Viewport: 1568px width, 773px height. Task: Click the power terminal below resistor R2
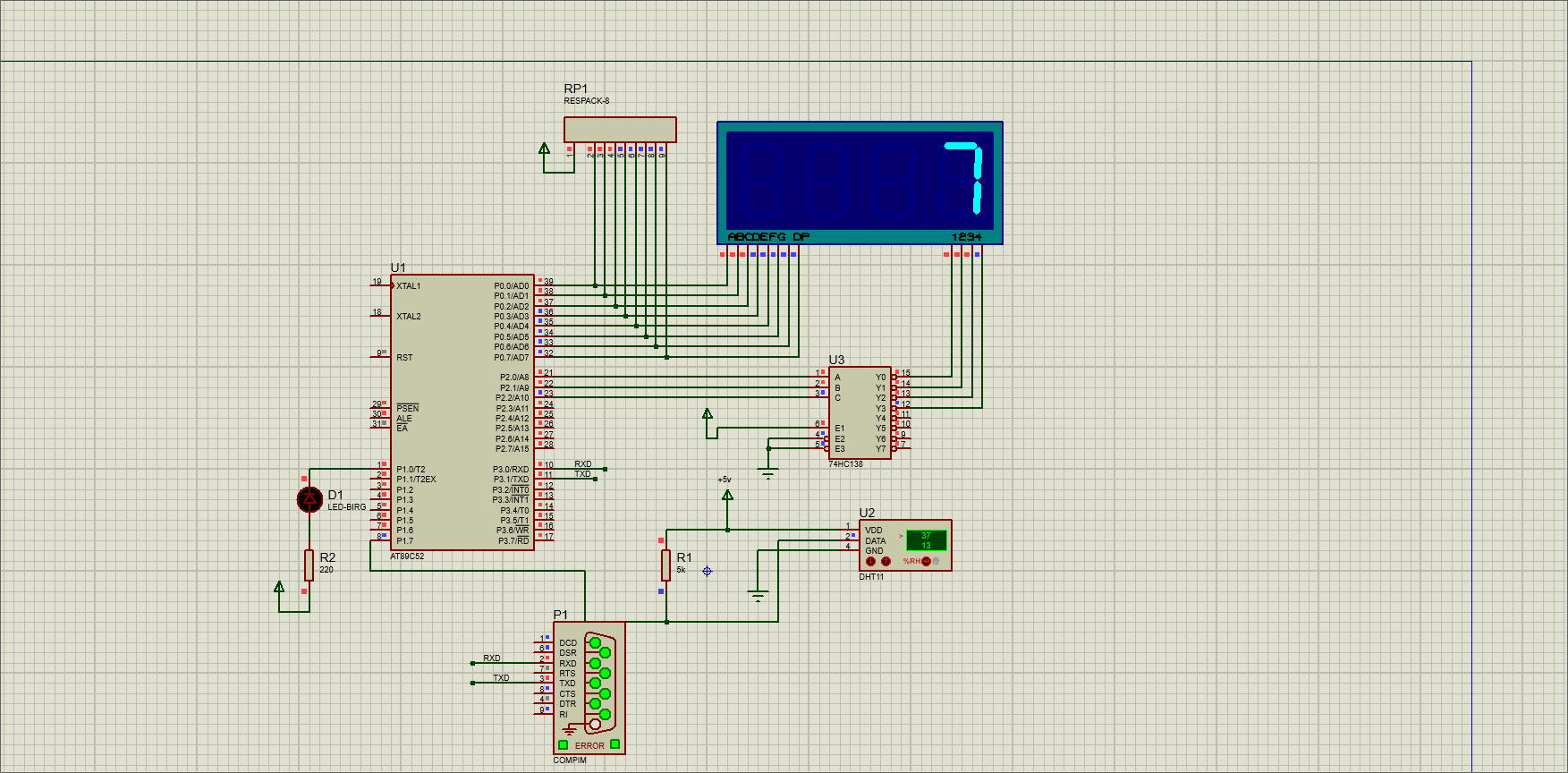click(x=279, y=587)
